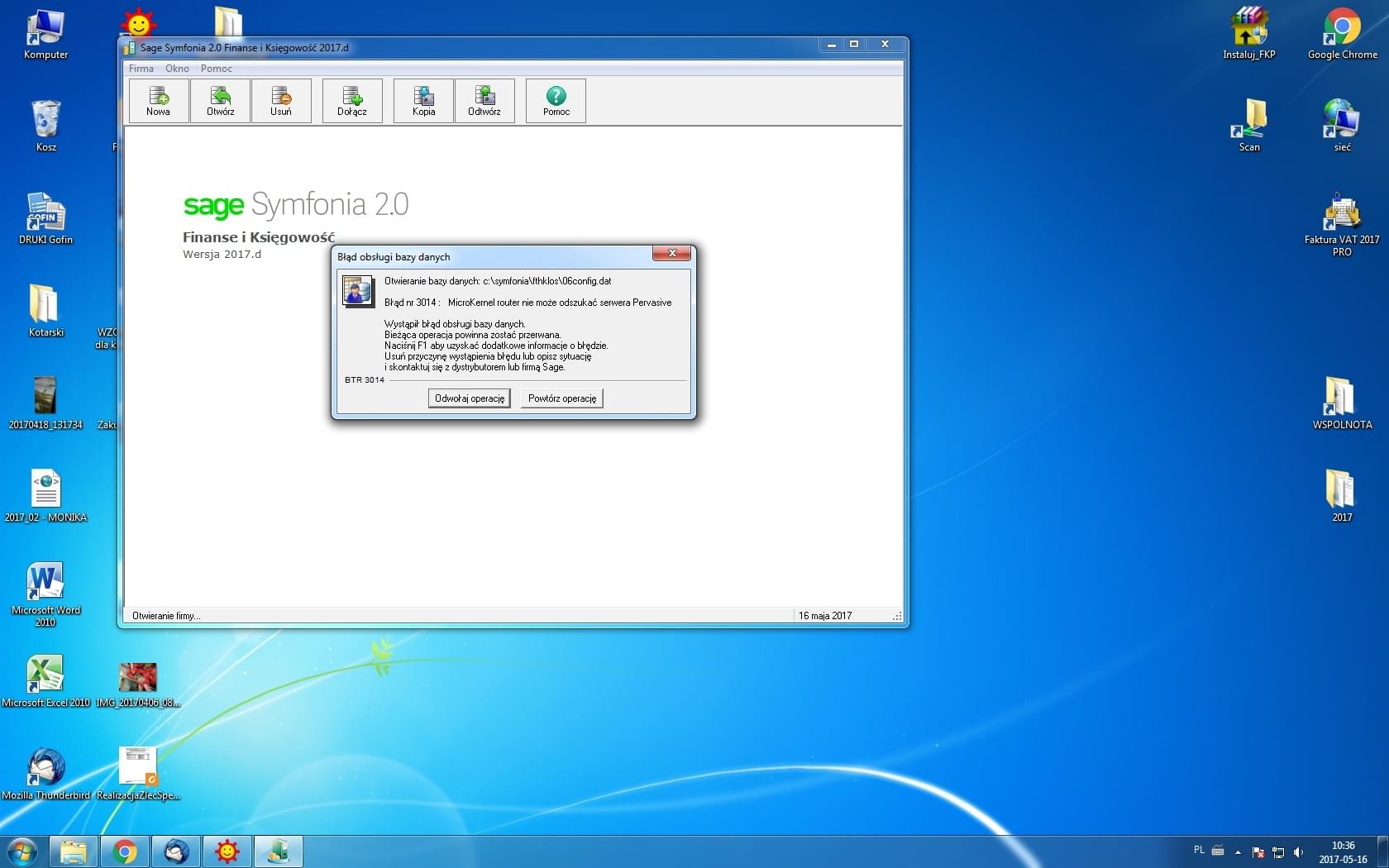1389x868 pixels.
Task: Click the Usuń toolbar button
Action: coord(281,101)
